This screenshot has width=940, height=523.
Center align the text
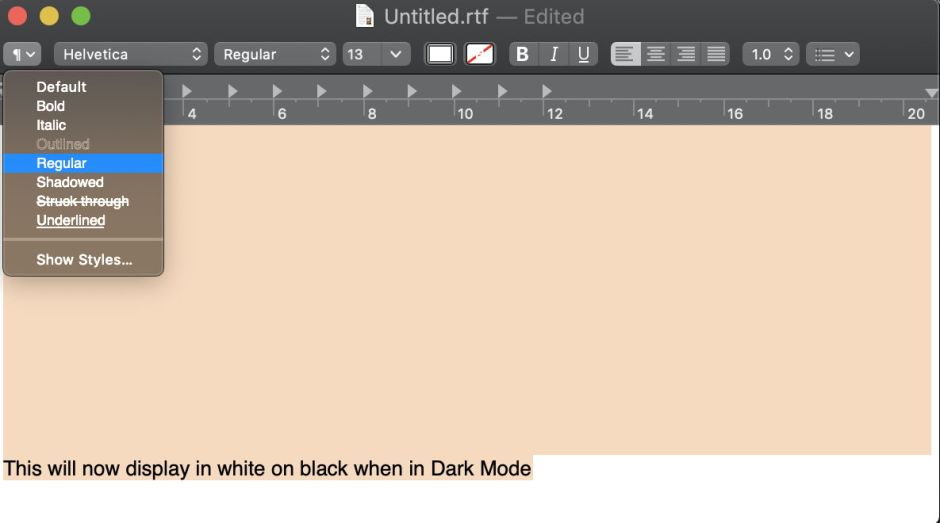(656, 54)
